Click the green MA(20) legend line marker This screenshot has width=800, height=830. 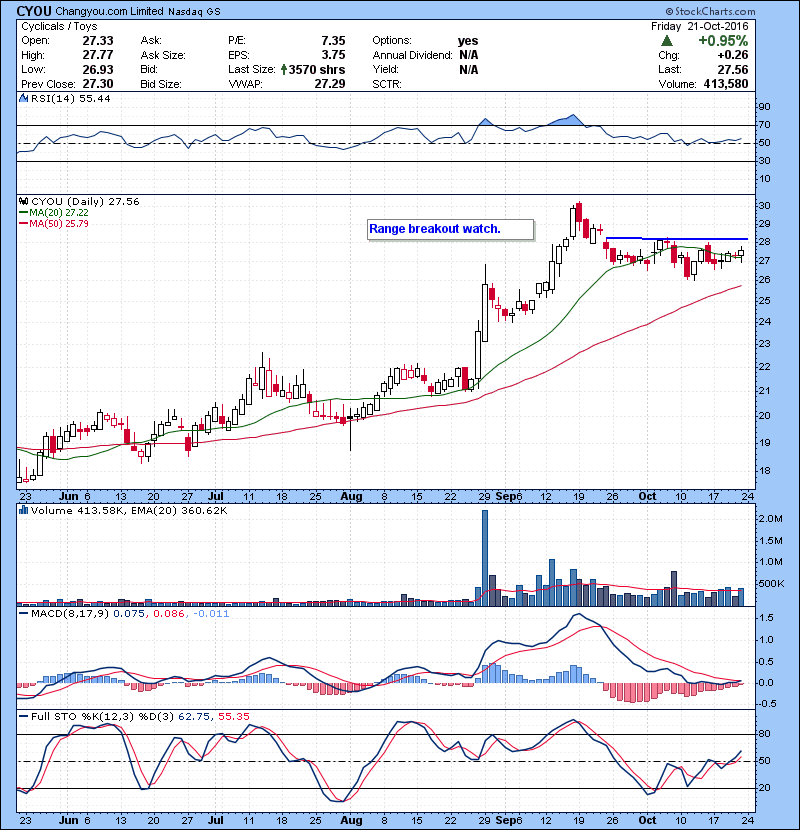click(x=23, y=213)
